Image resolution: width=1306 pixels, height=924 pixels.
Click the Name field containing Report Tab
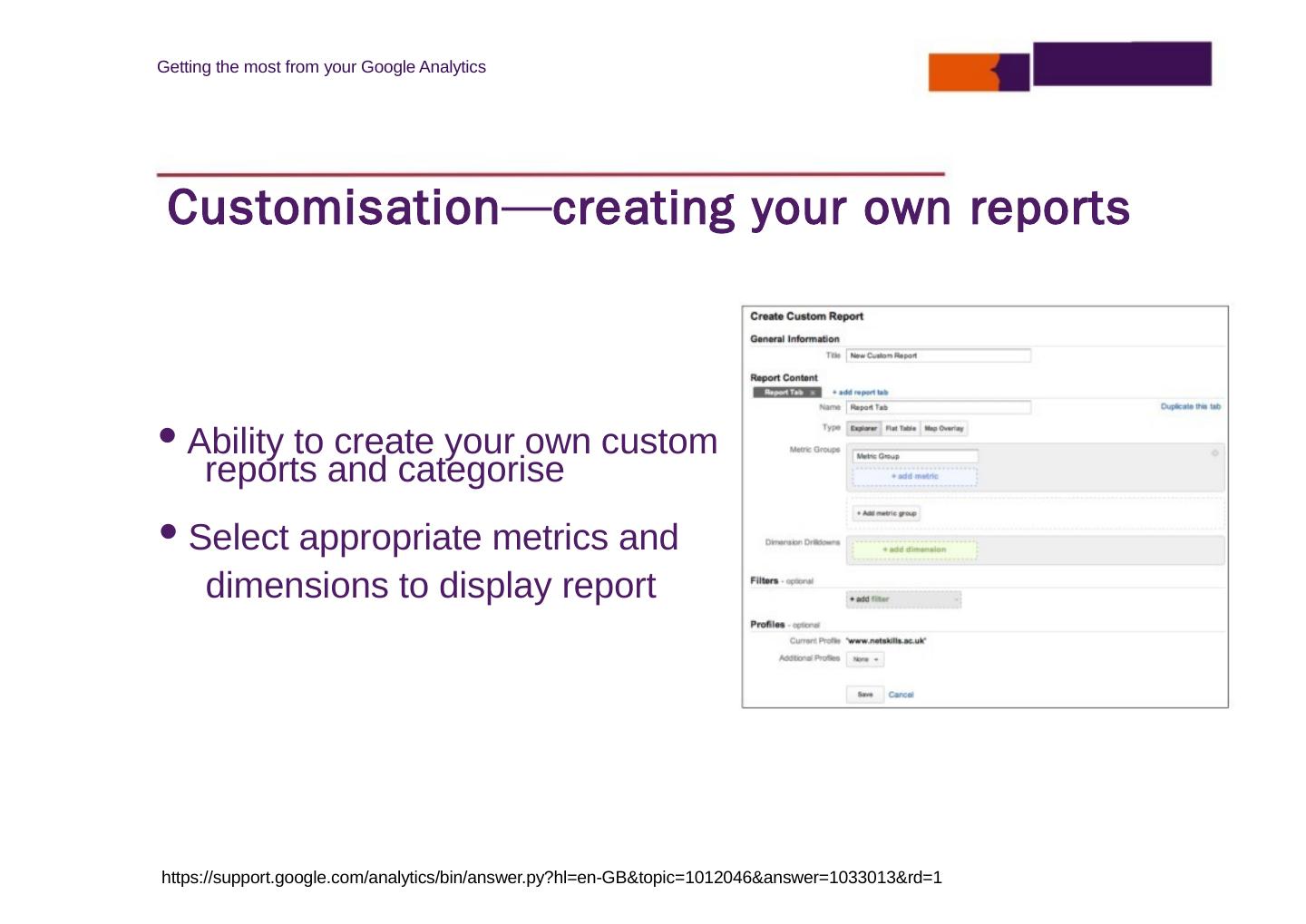point(938,407)
